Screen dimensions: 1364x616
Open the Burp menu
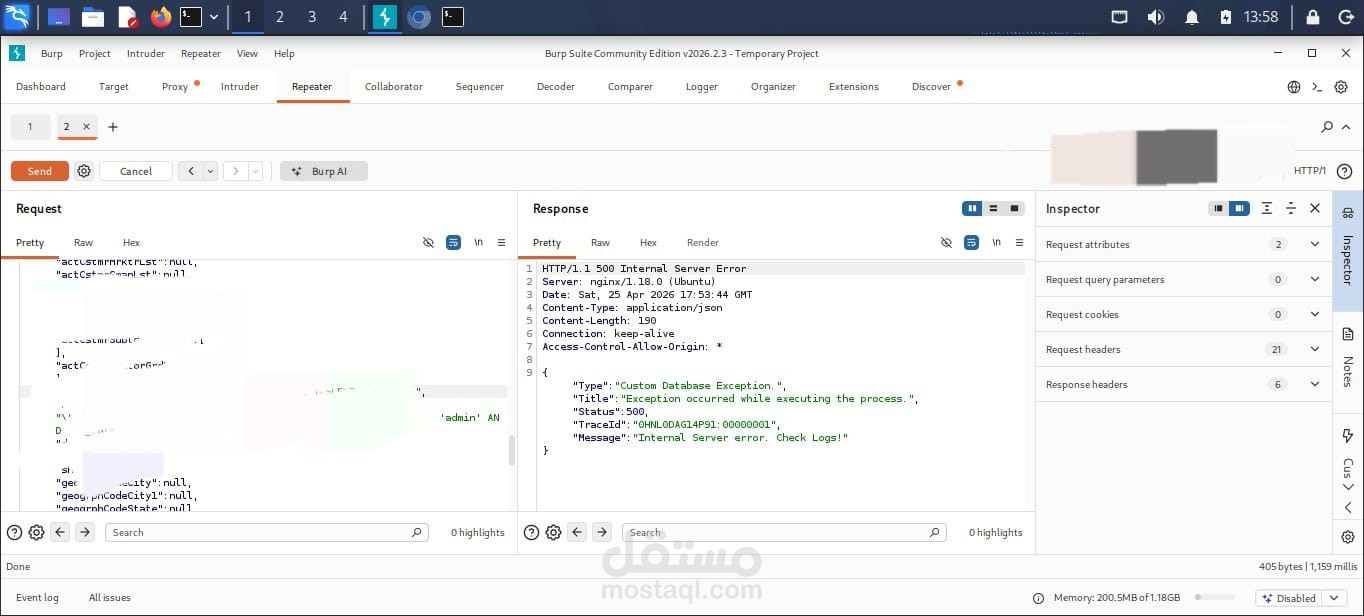[51, 53]
